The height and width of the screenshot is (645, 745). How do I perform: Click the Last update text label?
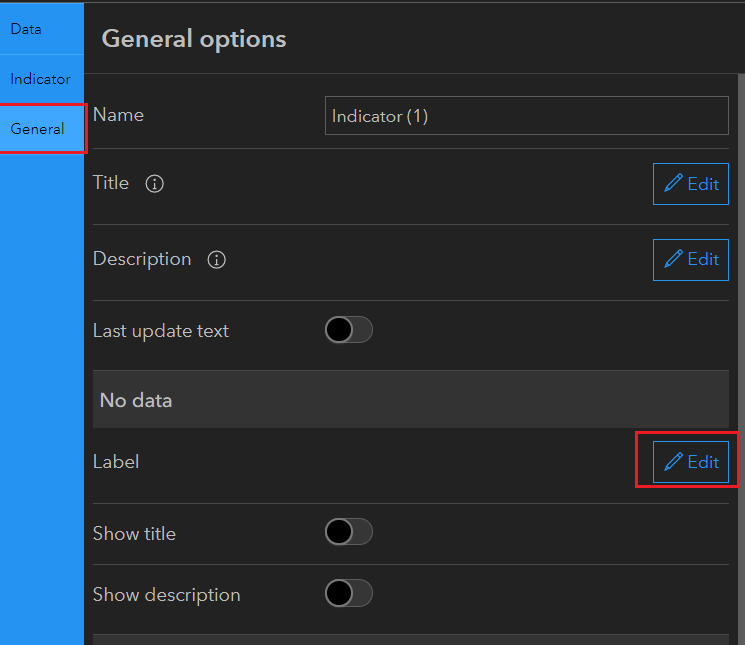coord(161,330)
